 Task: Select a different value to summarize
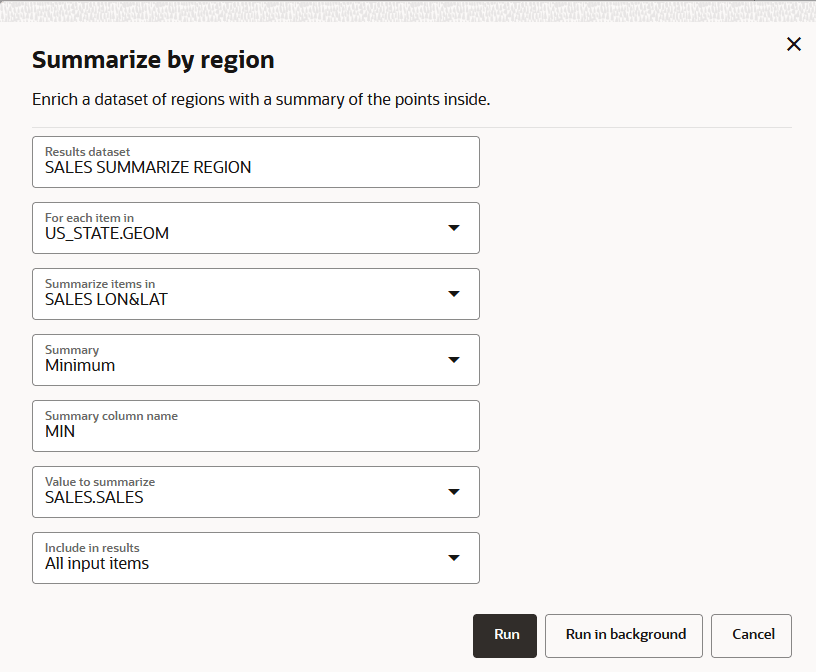[454, 492]
